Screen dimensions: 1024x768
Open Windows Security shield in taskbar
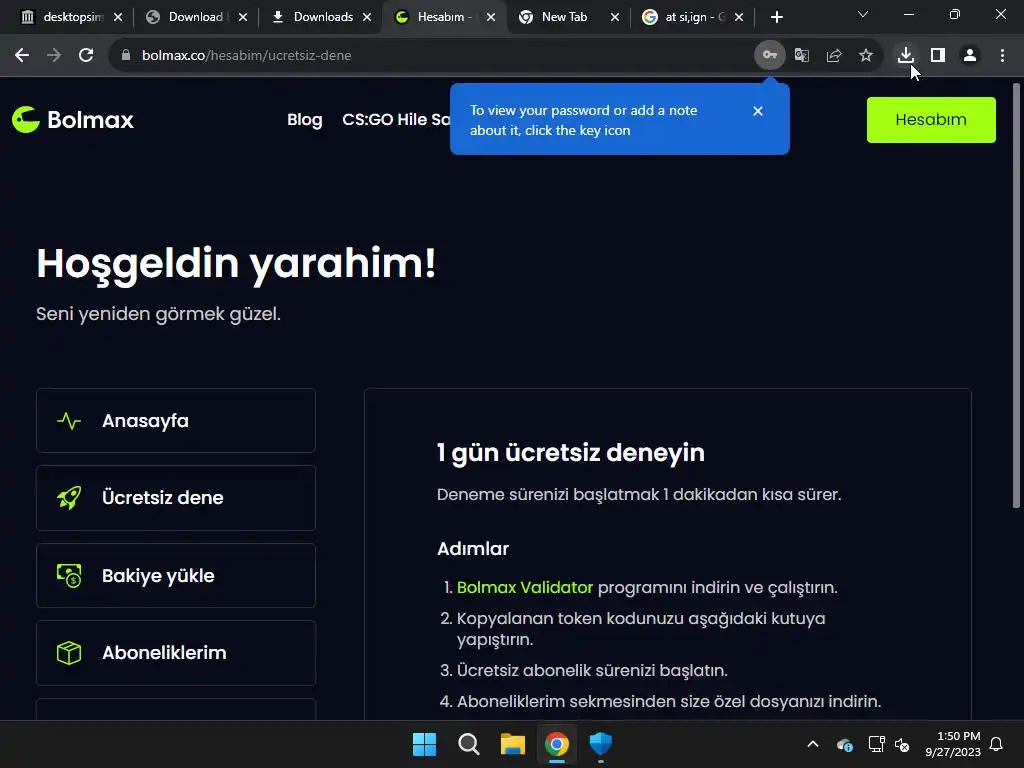601,744
